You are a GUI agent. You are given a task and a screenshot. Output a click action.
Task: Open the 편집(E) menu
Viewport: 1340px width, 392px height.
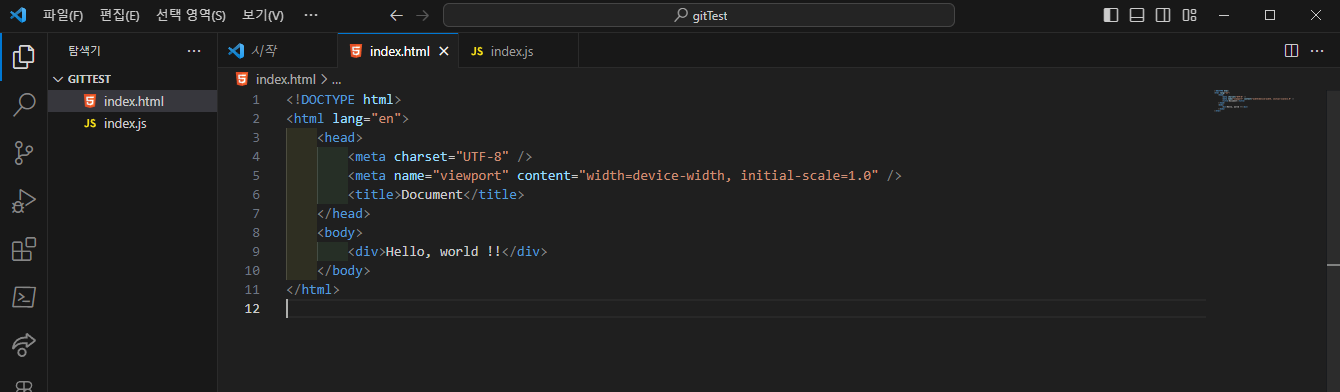[120, 16]
